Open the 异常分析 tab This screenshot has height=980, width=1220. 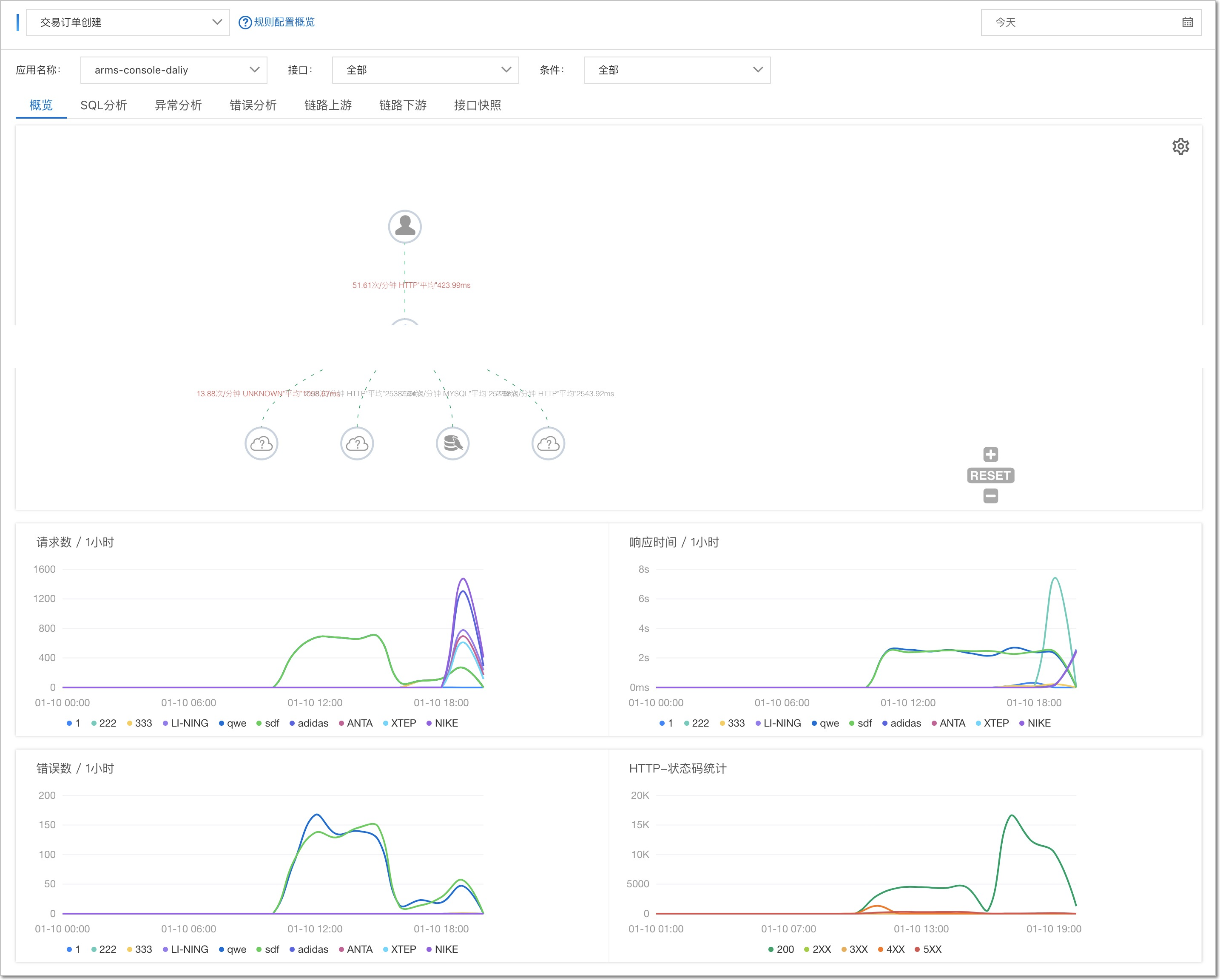[178, 105]
